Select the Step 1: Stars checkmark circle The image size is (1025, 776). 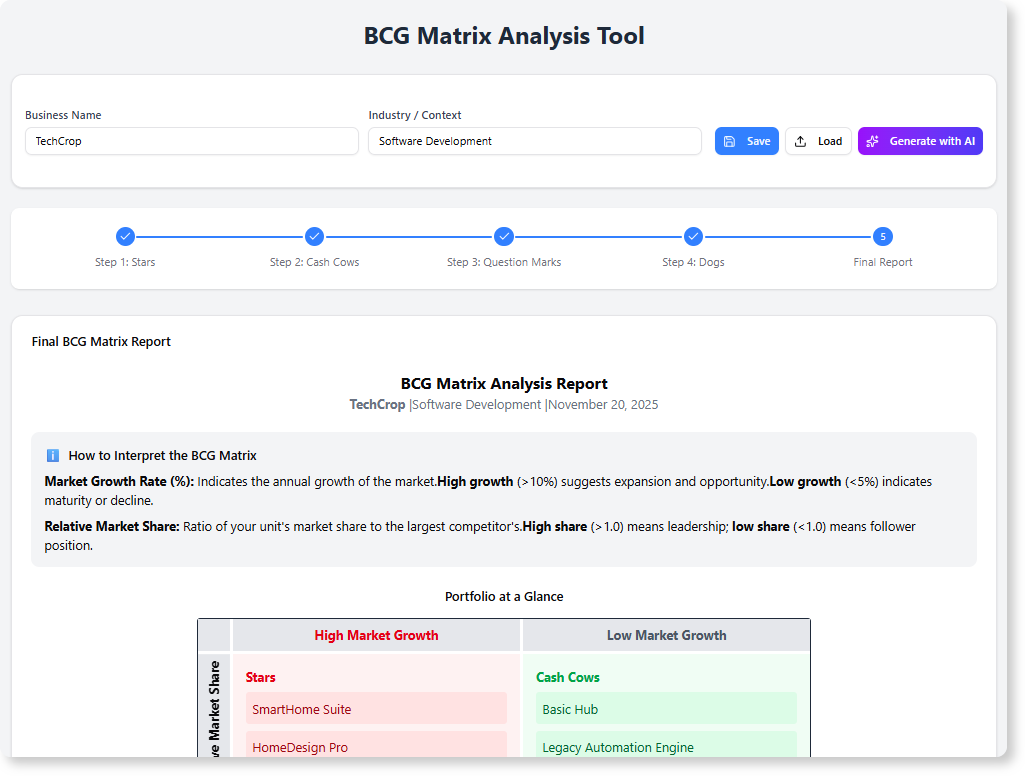click(x=125, y=237)
